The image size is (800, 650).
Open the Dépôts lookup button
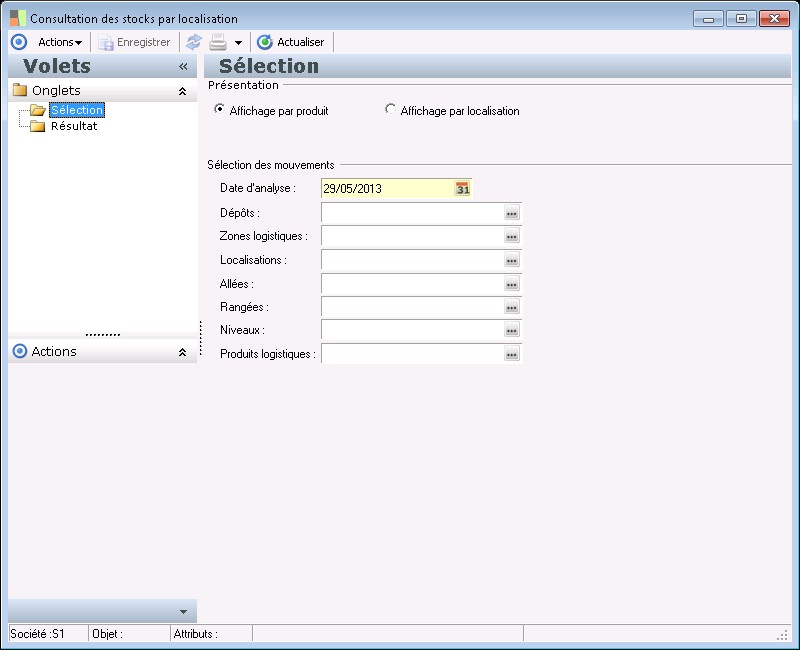[512, 213]
